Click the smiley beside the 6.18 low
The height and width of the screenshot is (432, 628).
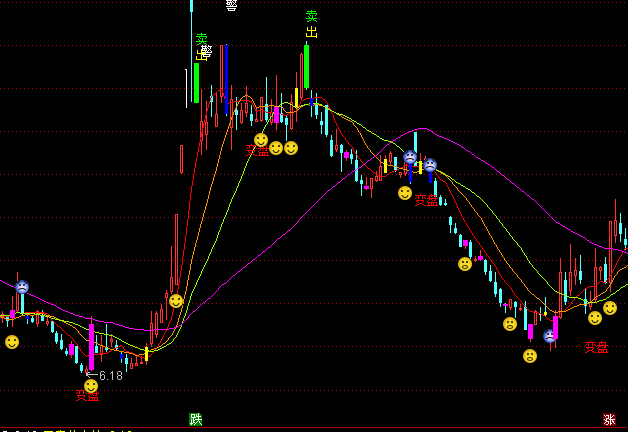pos(91,385)
